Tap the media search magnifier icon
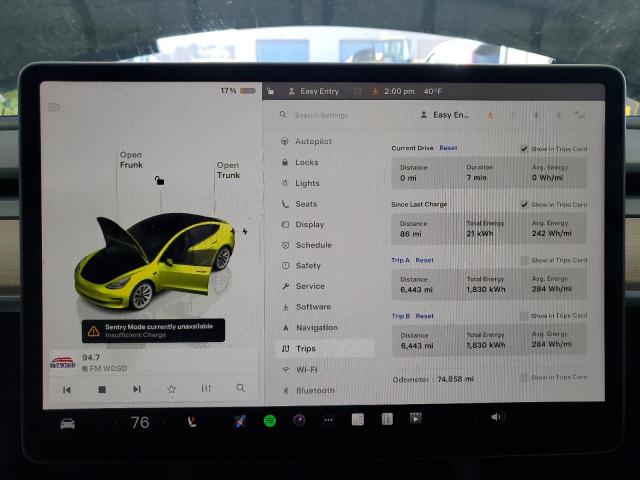The width and height of the screenshot is (640, 480). tap(241, 388)
